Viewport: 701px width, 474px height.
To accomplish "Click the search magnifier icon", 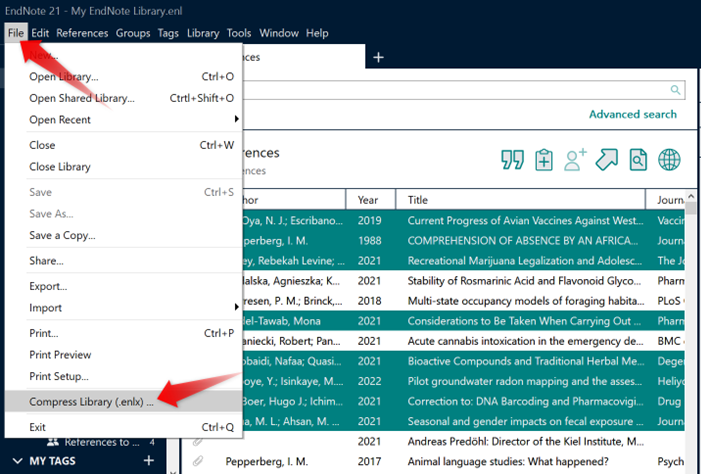I will 677,90.
